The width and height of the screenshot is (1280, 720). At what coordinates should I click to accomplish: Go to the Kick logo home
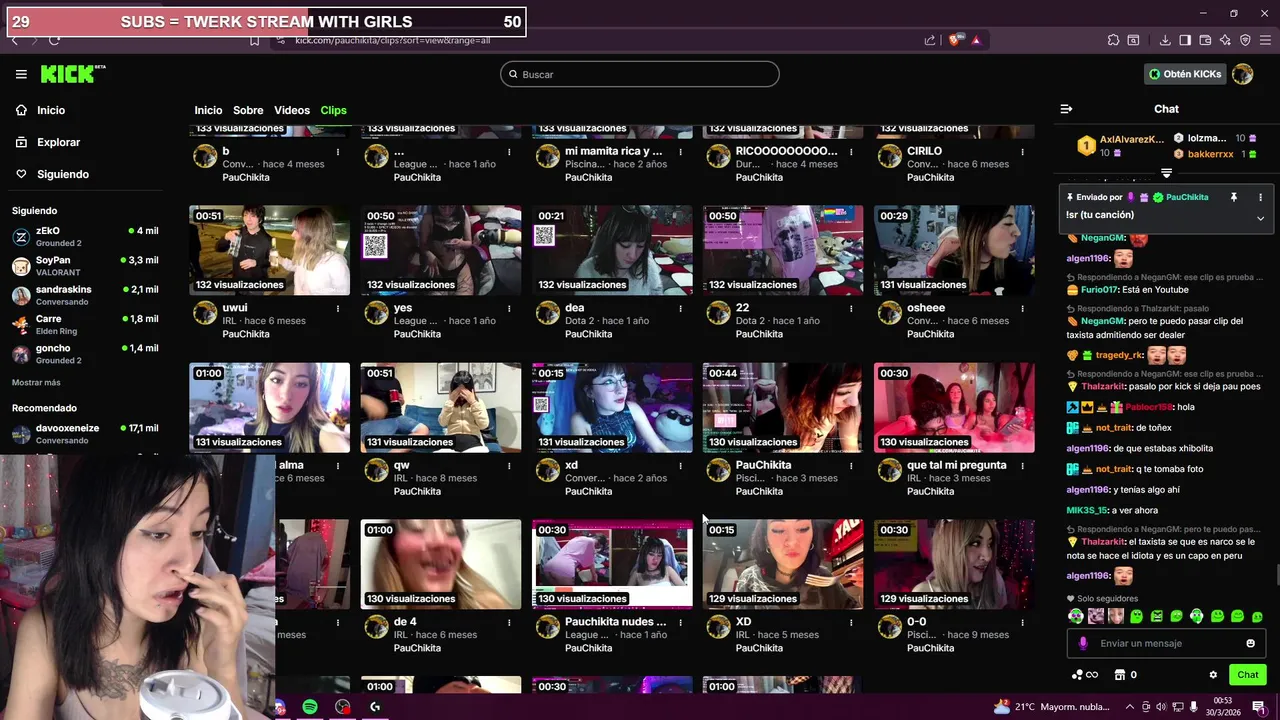tap(72, 74)
